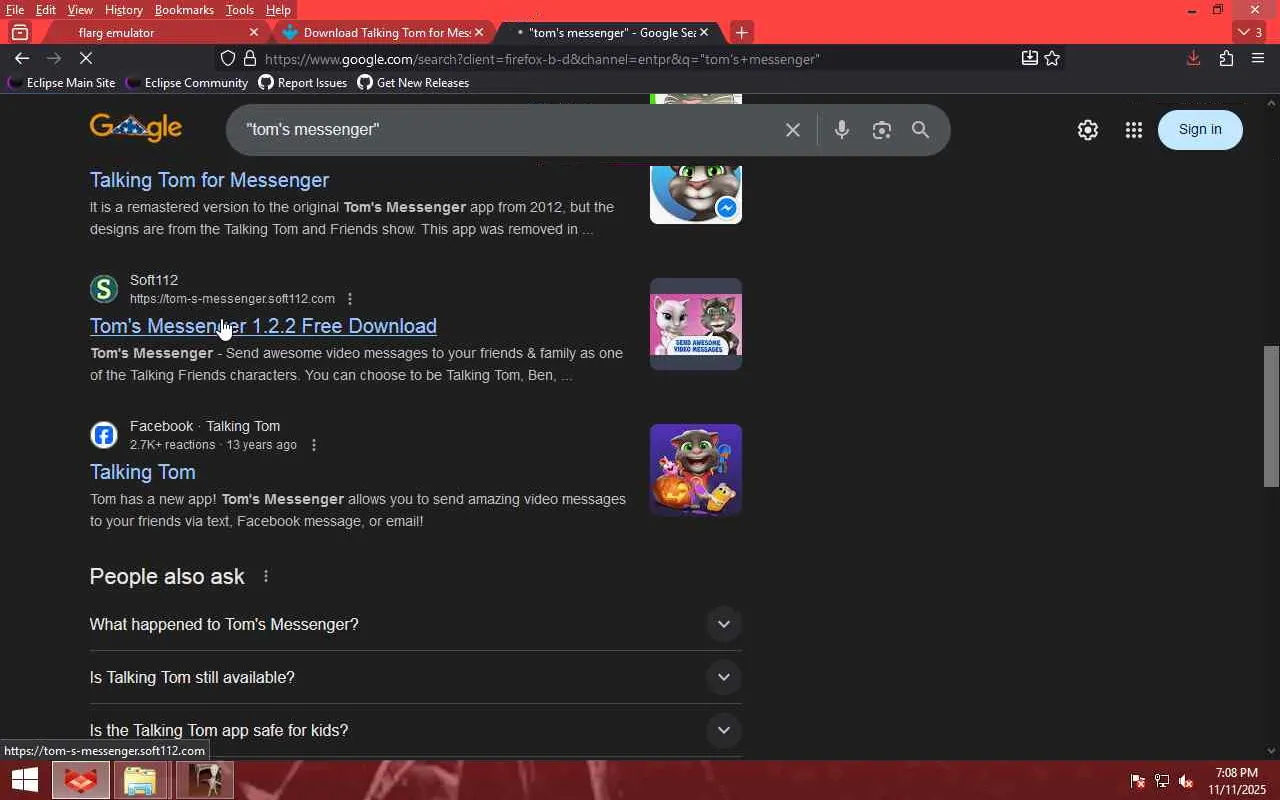Image resolution: width=1280 pixels, height=800 pixels.
Task: Open the Firefox View icon
Action: coord(20,32)
